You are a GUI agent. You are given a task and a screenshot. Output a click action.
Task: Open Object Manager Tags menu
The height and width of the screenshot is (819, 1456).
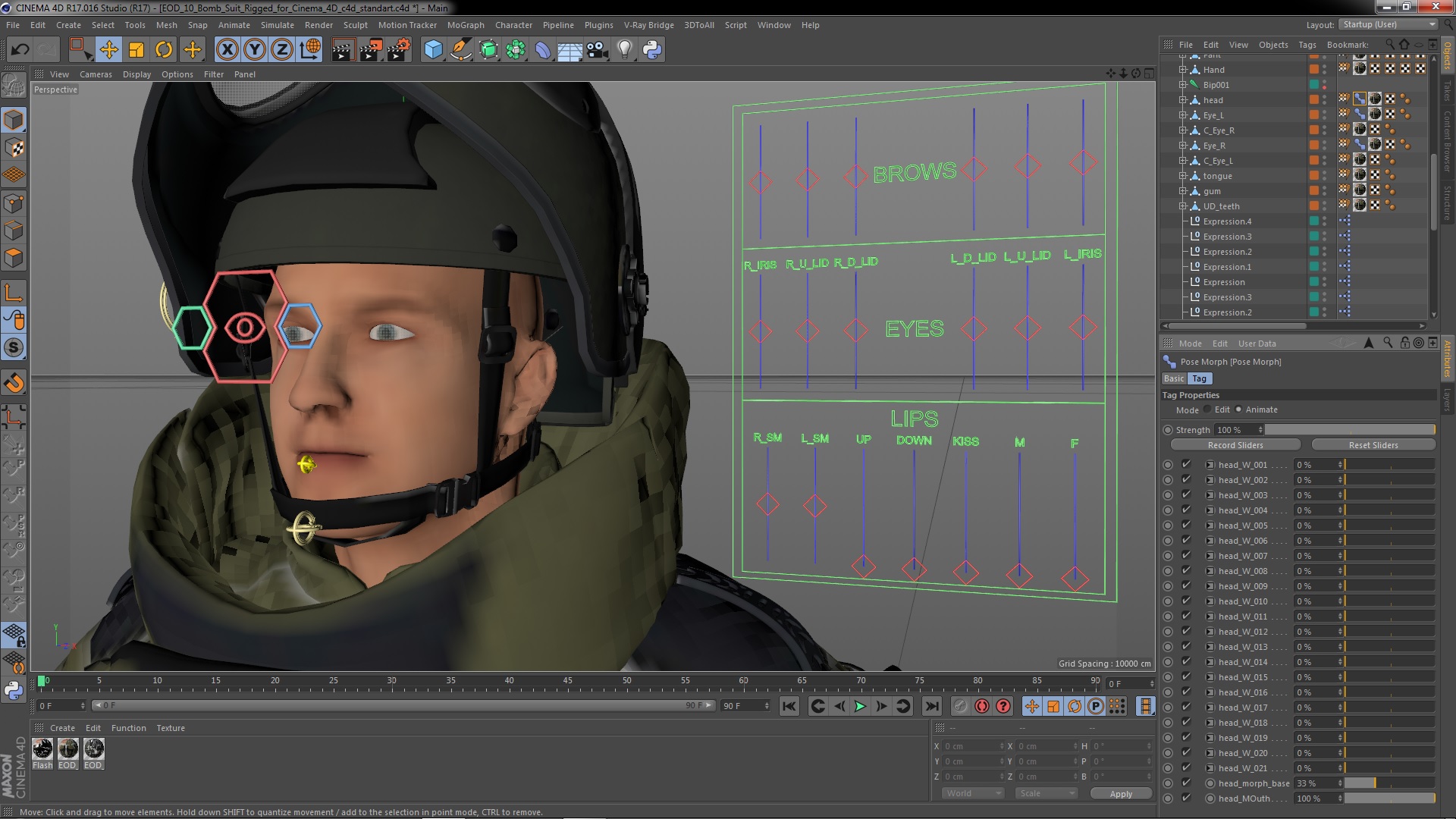[x=1307, y=45]
